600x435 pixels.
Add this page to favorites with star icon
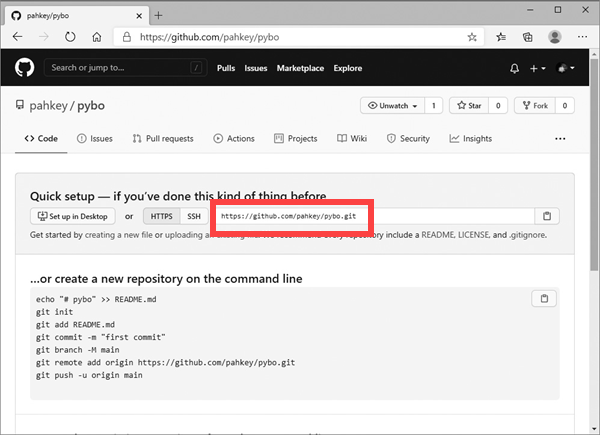pos(472,37)
